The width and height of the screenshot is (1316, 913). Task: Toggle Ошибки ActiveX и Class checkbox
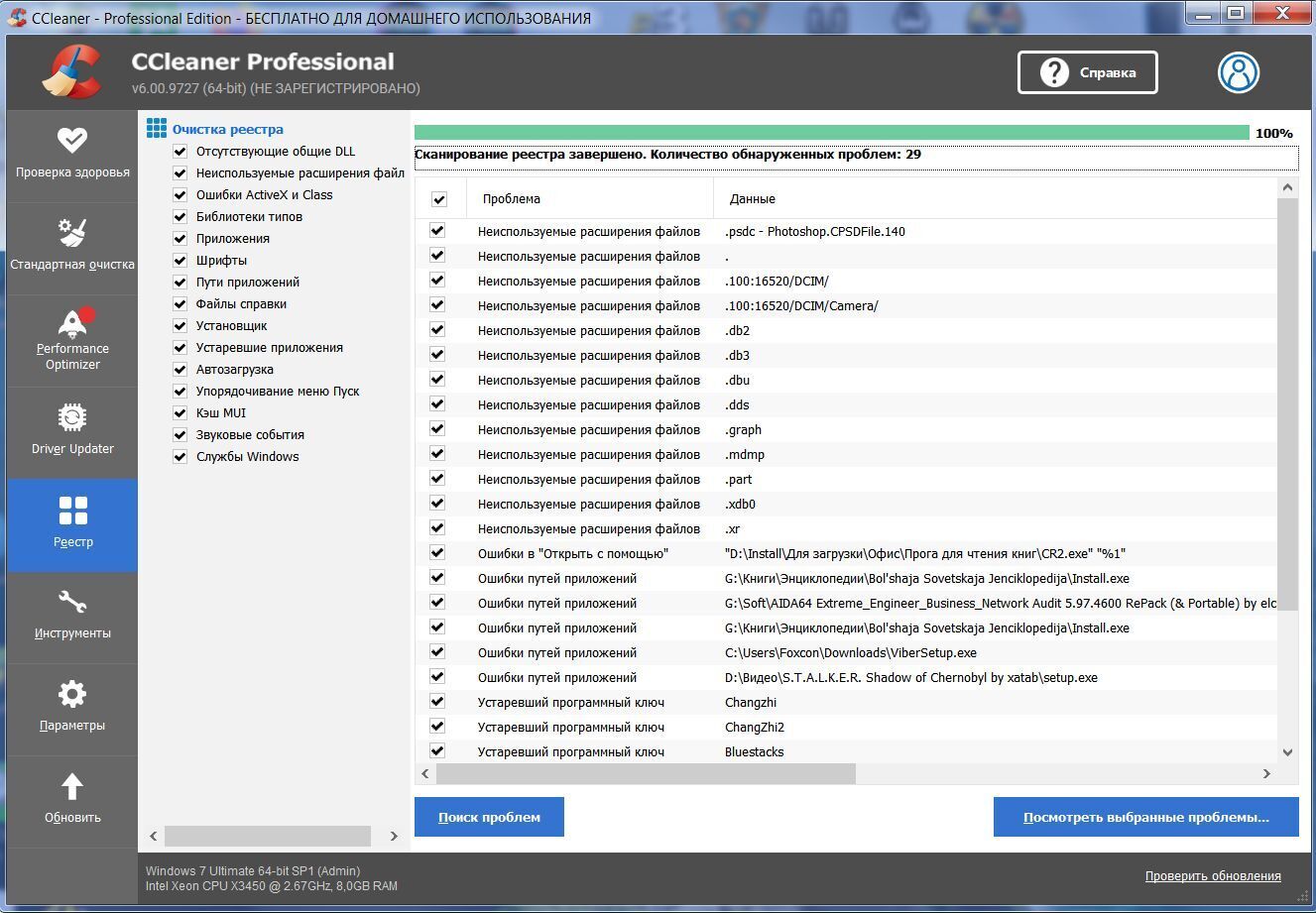point(180,195)
